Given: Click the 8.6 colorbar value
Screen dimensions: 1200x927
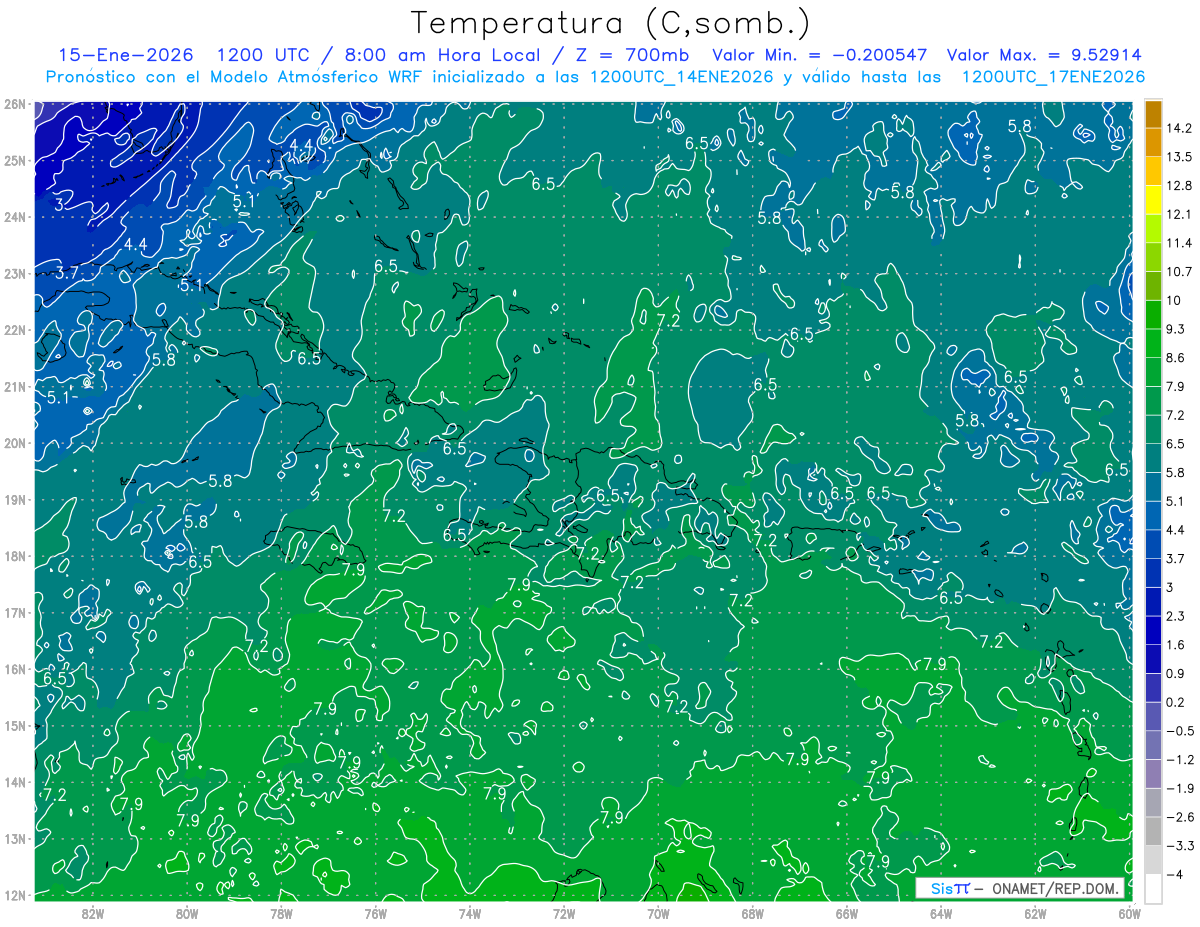Looking at the screenshot, I should coord(1177,358).
